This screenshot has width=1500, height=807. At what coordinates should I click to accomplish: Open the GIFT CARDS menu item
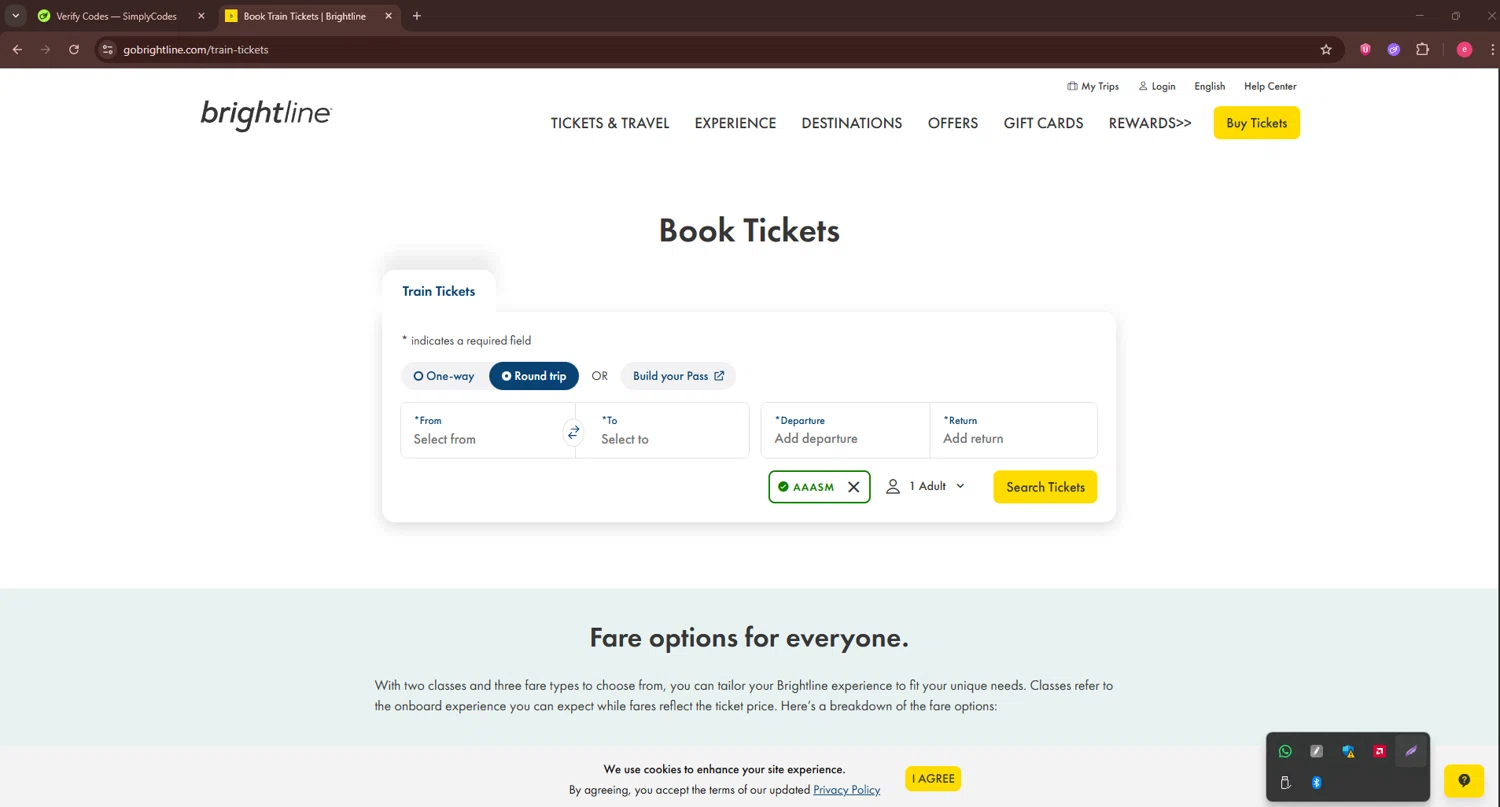click(1043, 123)
